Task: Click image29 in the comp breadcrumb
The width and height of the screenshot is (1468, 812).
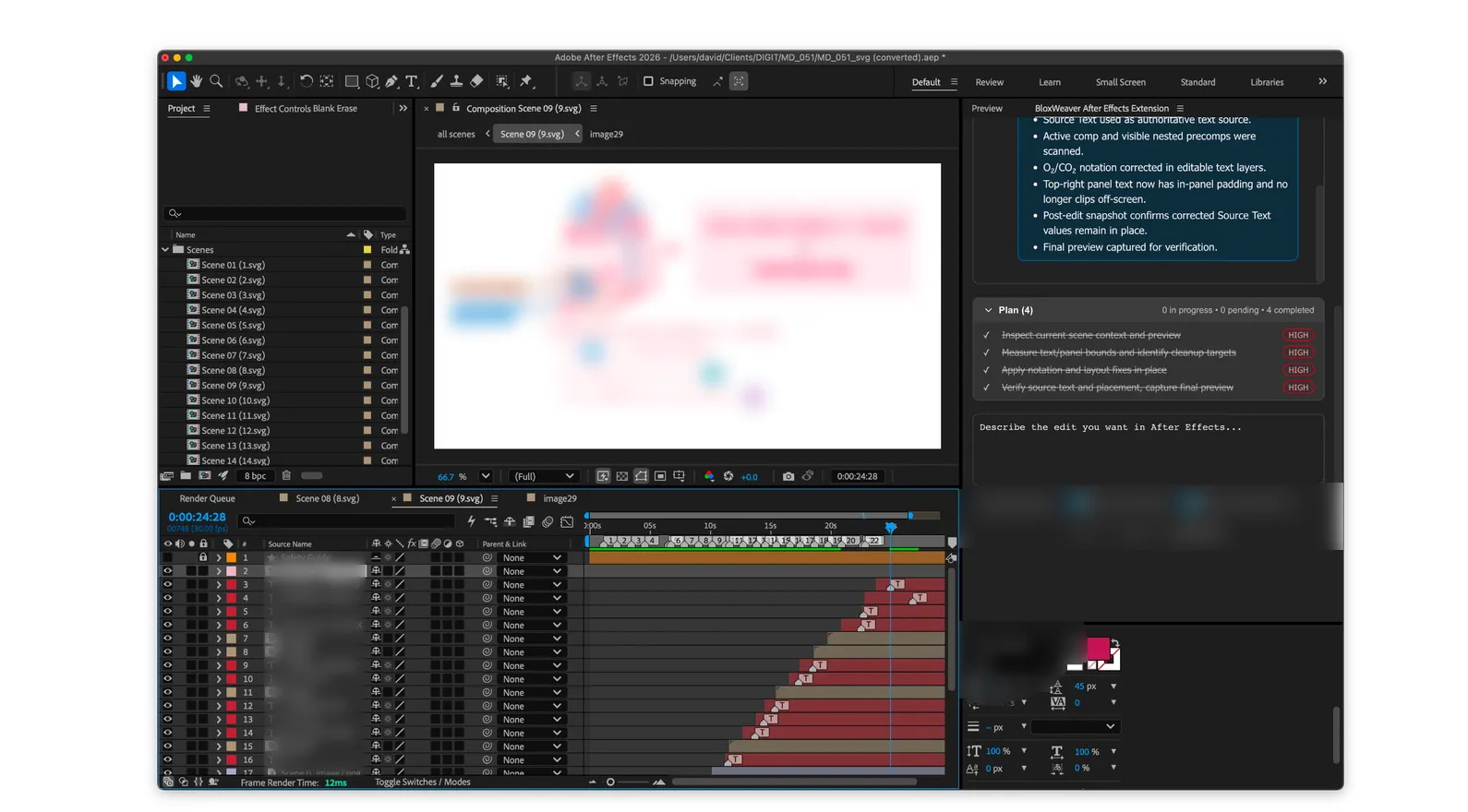Action: point(606,135)
